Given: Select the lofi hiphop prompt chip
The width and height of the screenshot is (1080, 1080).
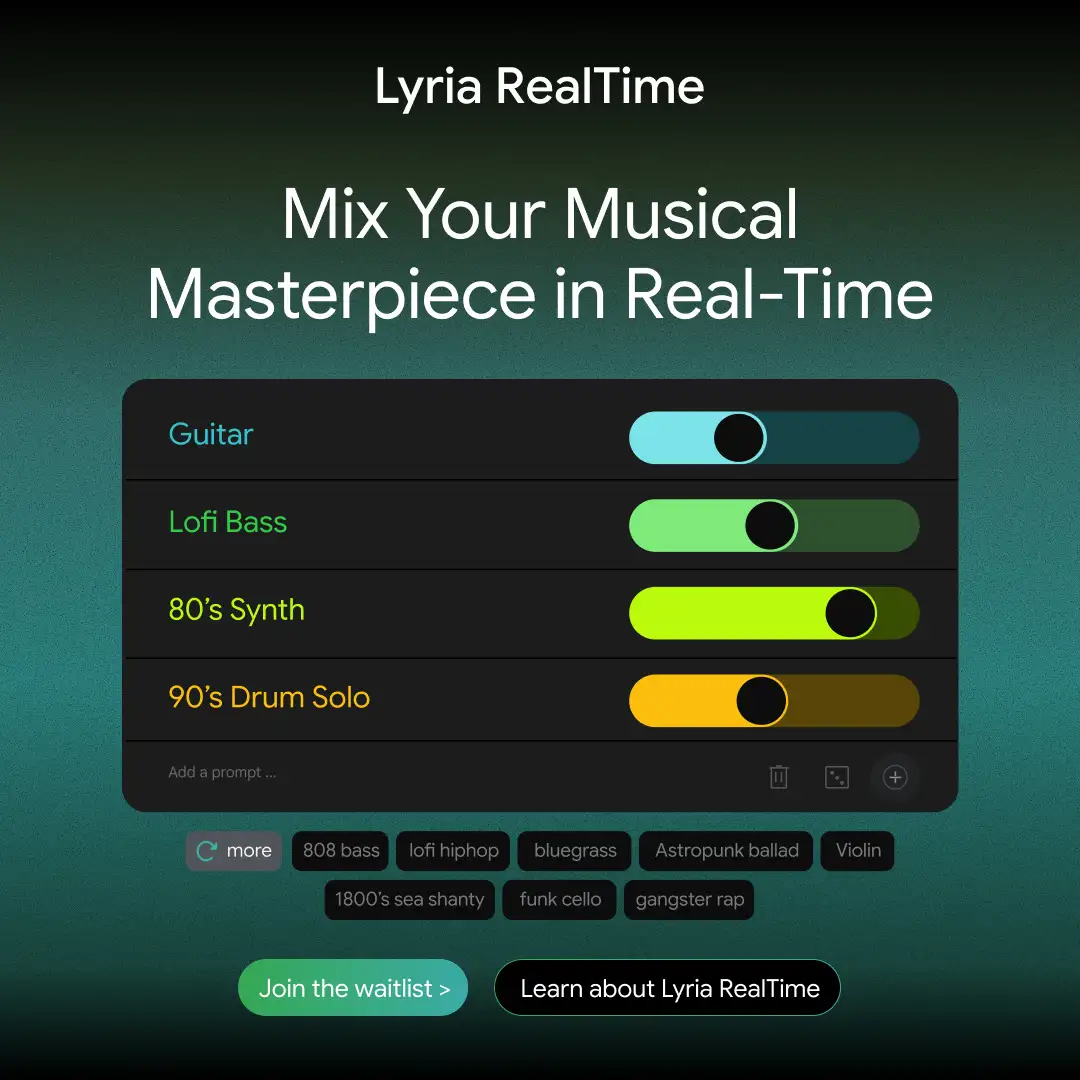Looking at the screenshot, I should coord(453,851).
